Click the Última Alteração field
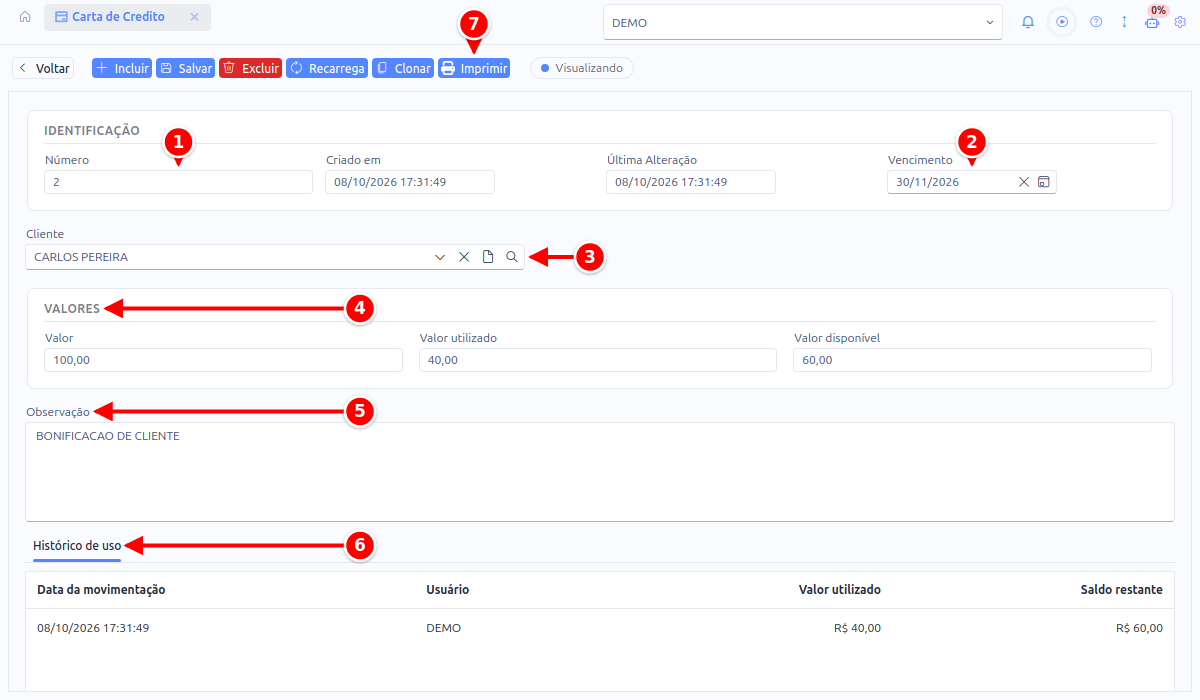This screenshot has width=1200, height=700. tap(691, 182)
